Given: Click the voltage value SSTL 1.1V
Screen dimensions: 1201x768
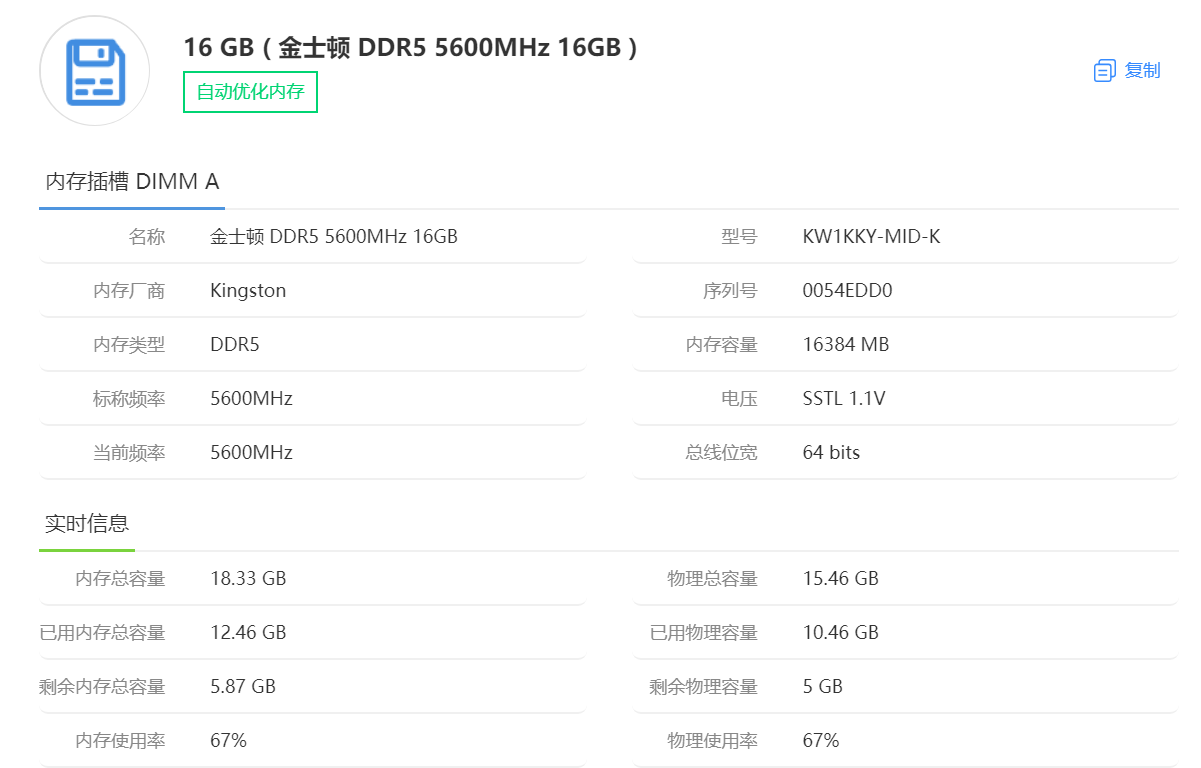Looking at the screenshot, I should pos(844,399).
